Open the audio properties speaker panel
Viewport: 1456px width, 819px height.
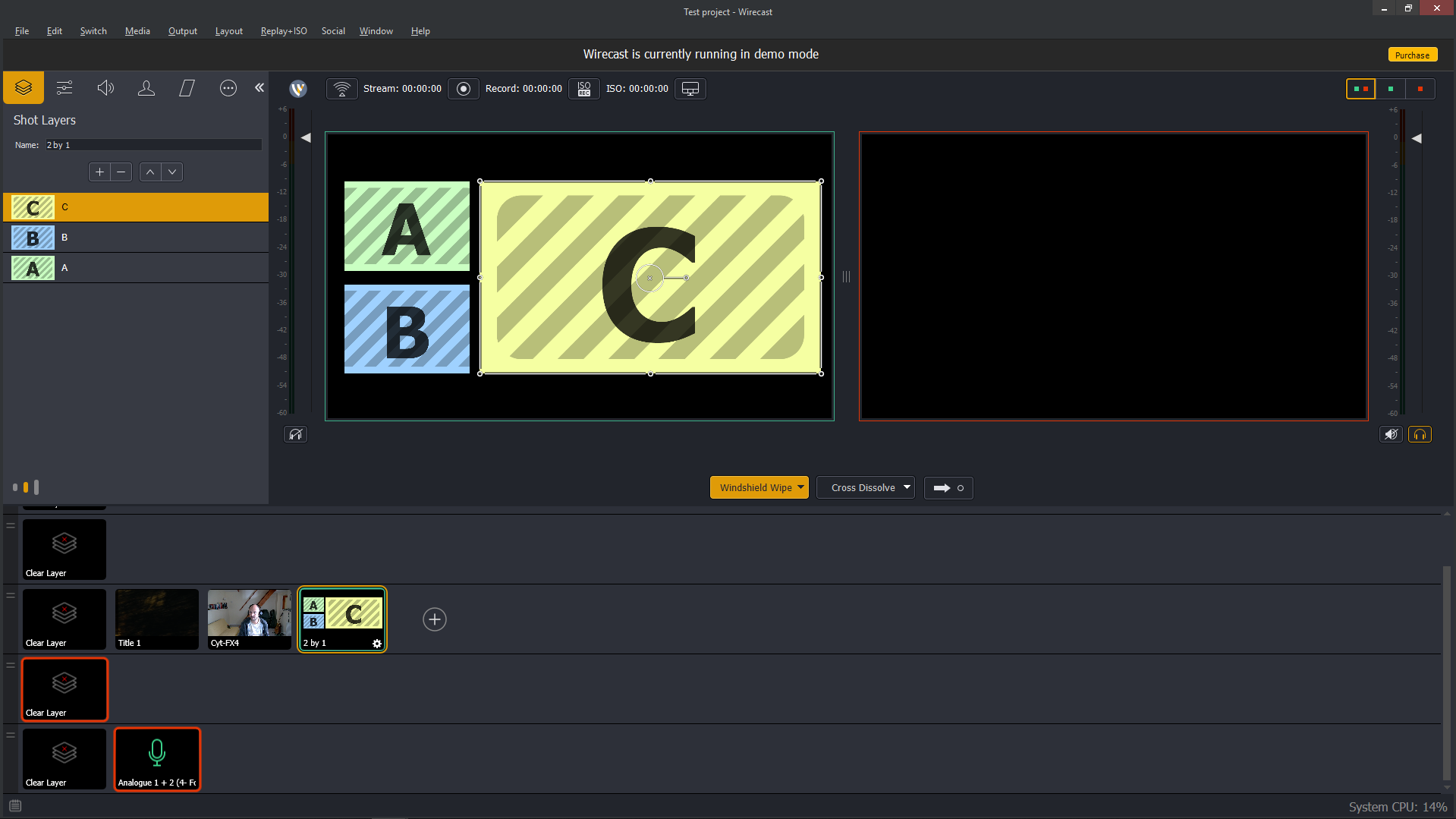click(x=105, y=88)
